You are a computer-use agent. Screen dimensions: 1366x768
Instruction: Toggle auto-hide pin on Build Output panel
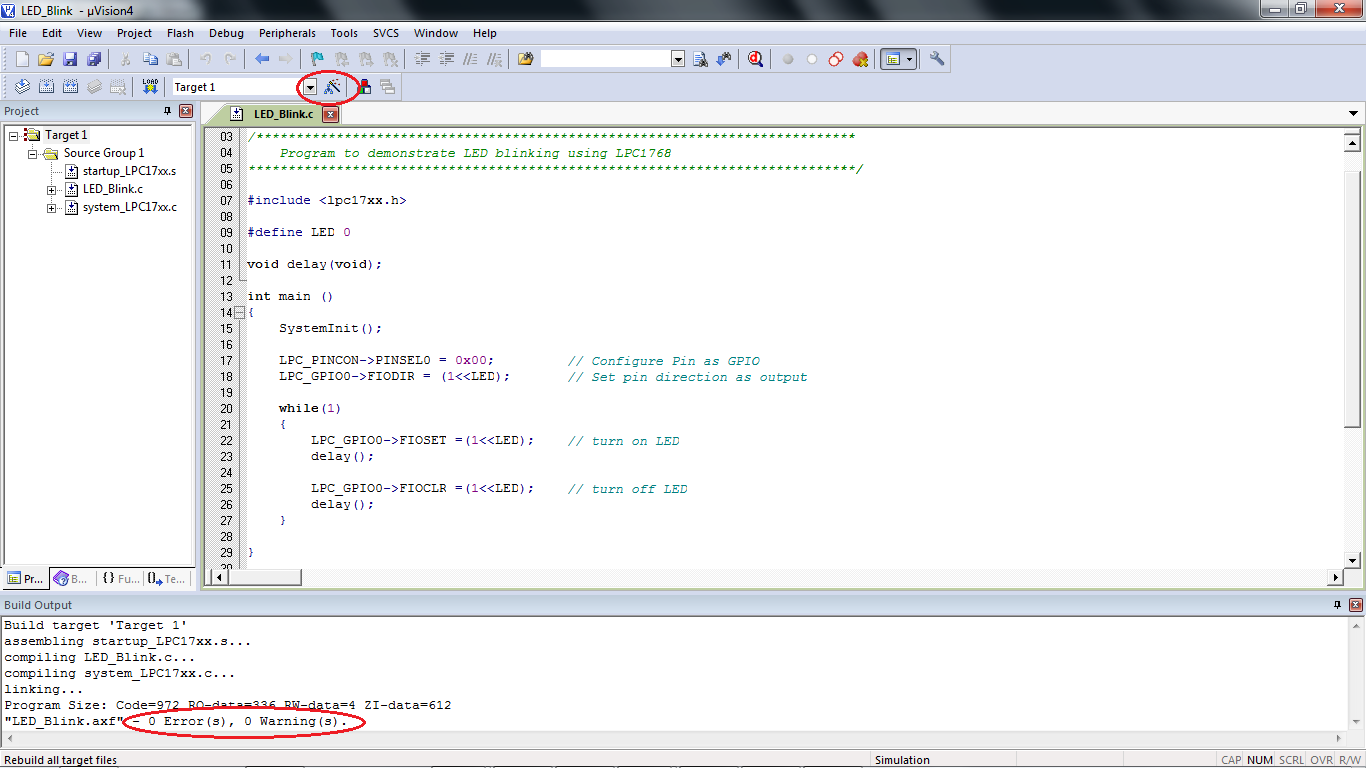coord(1338,605)
